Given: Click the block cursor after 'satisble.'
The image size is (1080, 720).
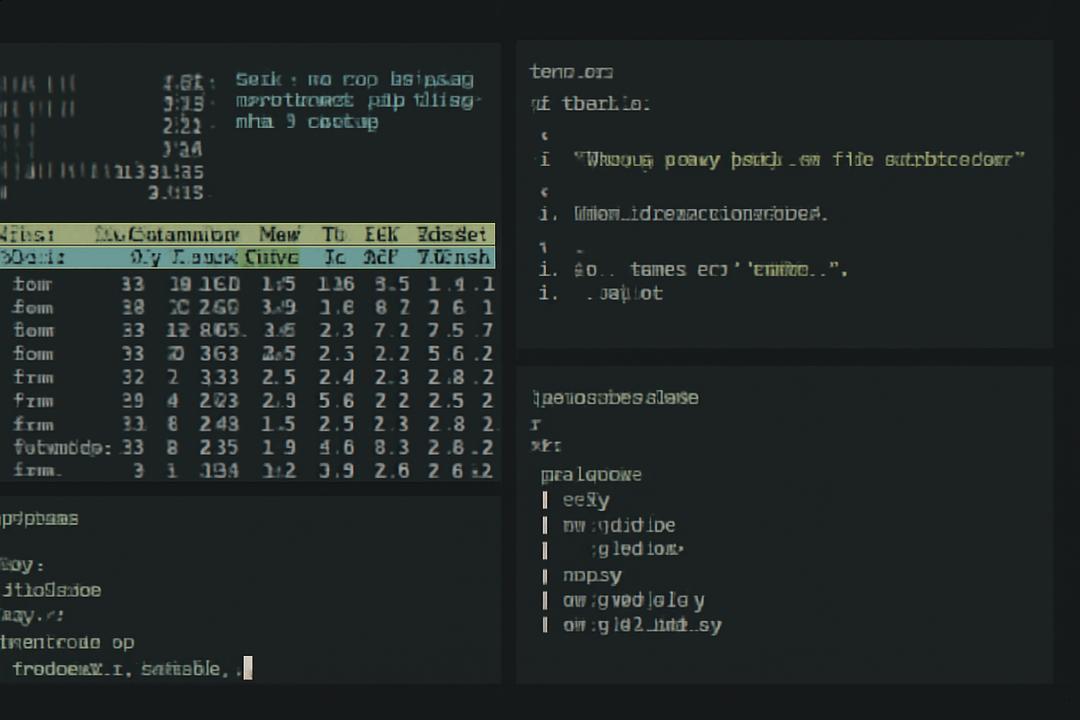Looking at the screenshot, I should 248,668.
